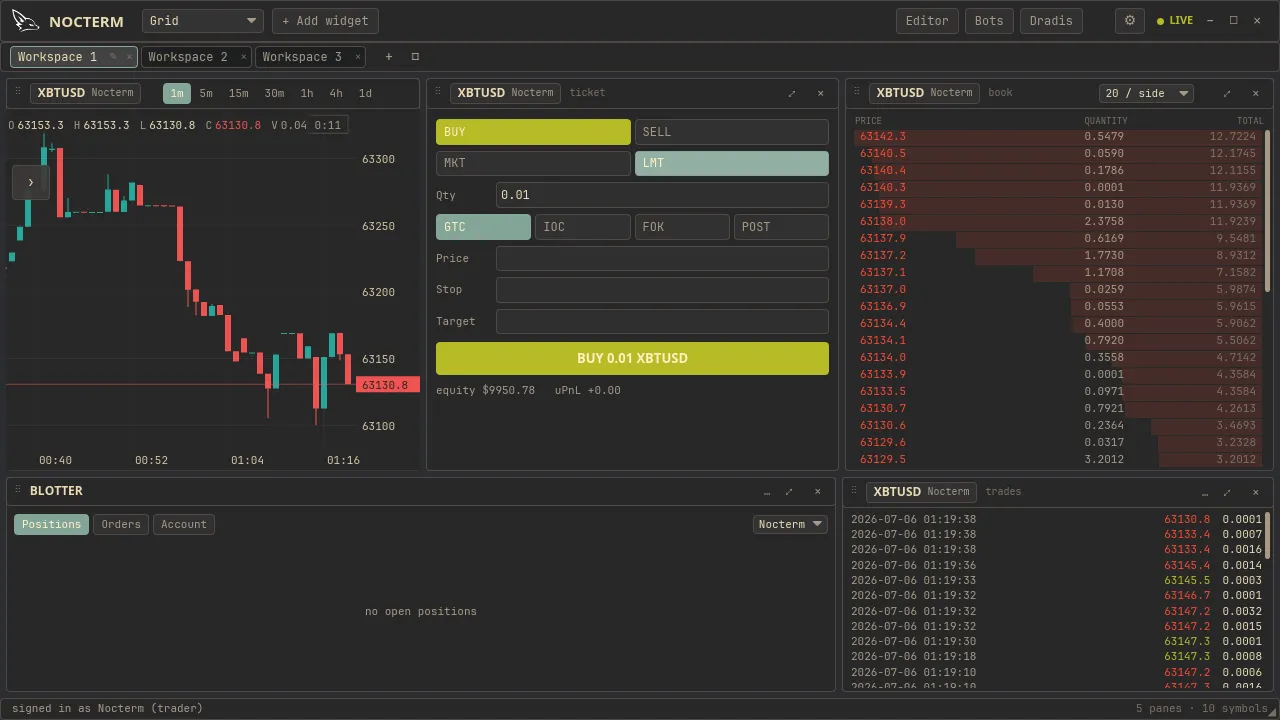Open the Orders tab in Blotter

[x=121, y=524]
